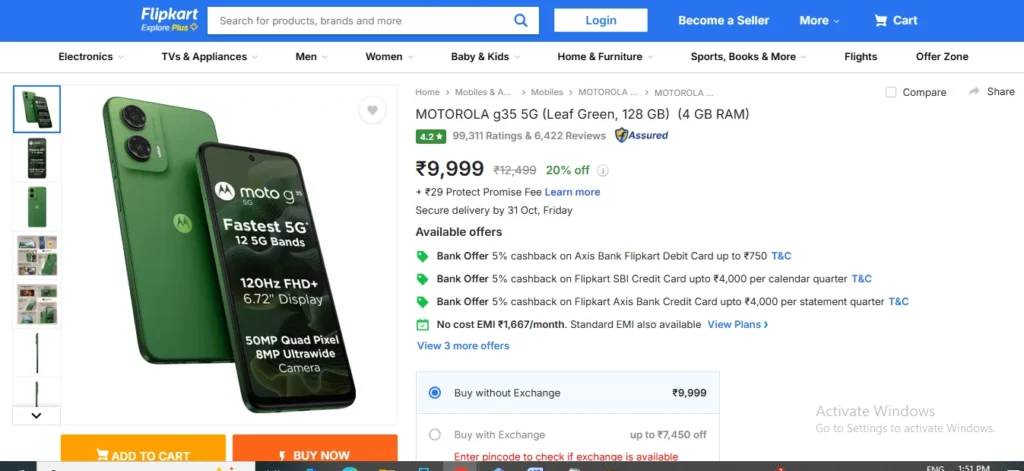
Task: Click the 4.2 star rating badge
Action: (x=431, y=136)
